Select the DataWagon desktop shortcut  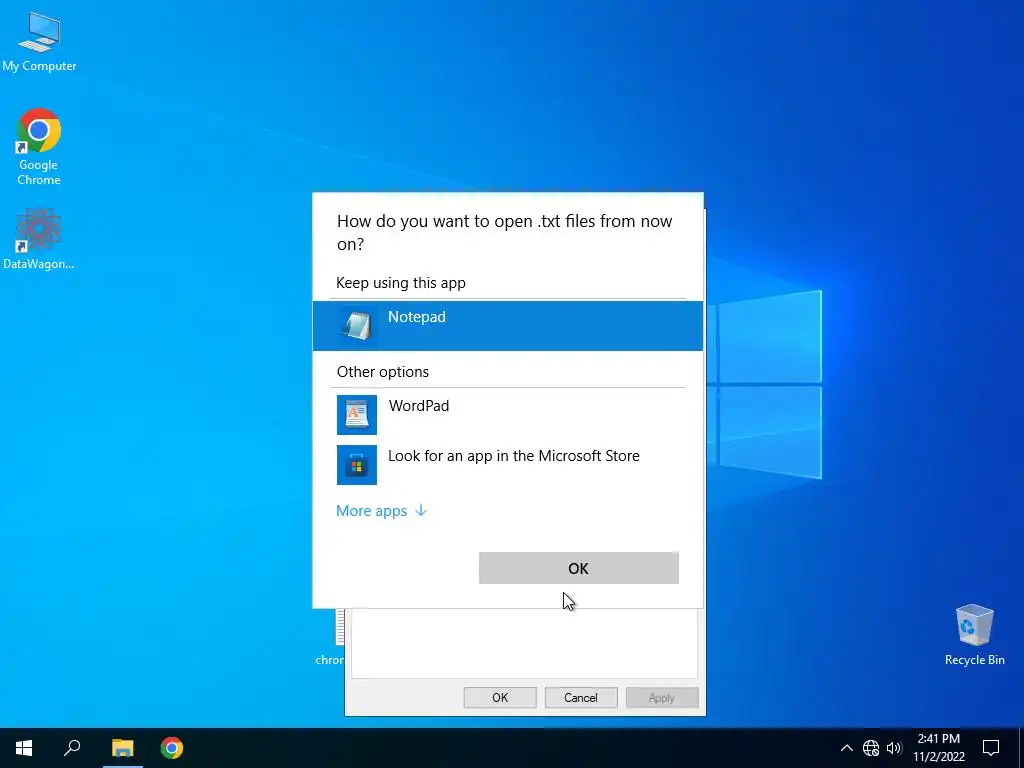39,239
